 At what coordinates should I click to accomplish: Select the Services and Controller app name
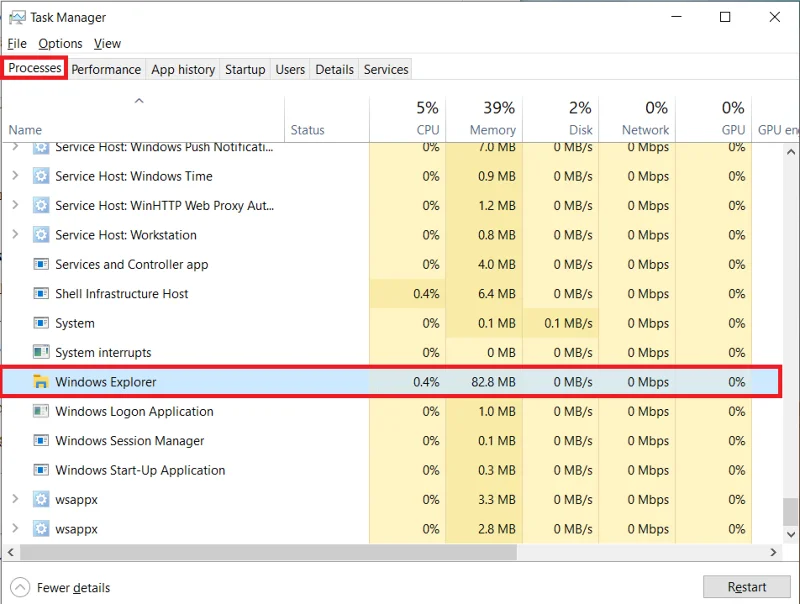point(132,265)
